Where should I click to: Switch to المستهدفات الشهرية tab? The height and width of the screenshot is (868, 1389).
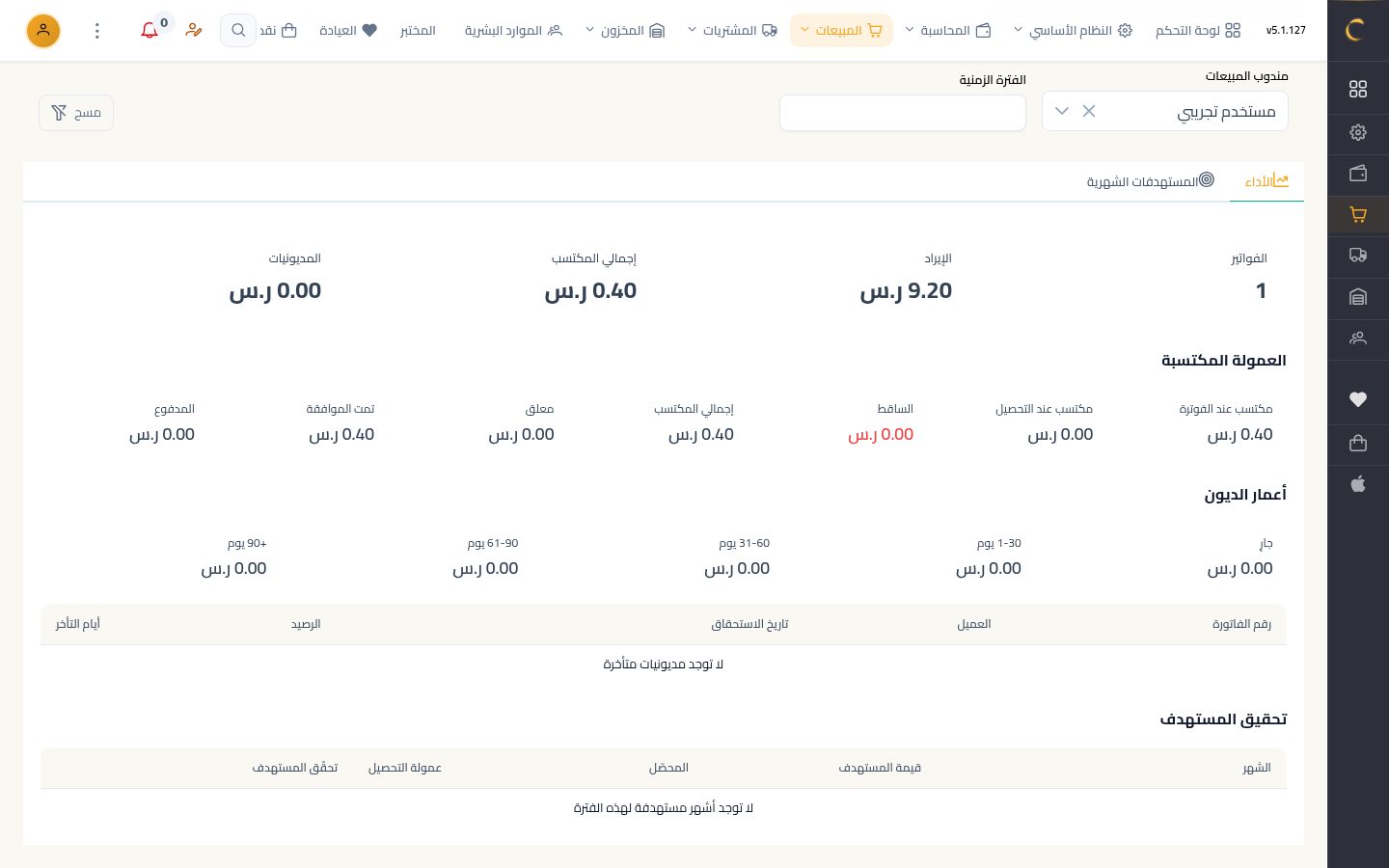tap(1150, 181)
